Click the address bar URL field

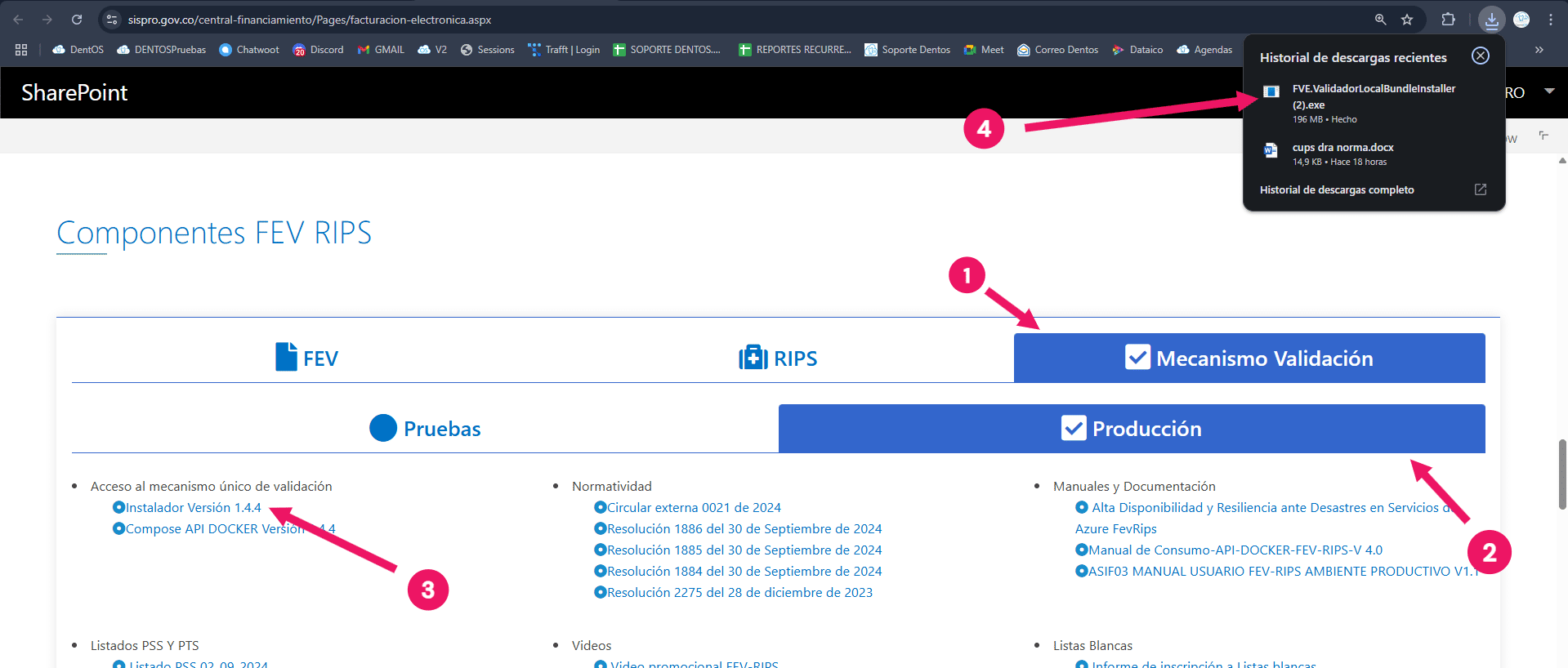tap(310, 20)
